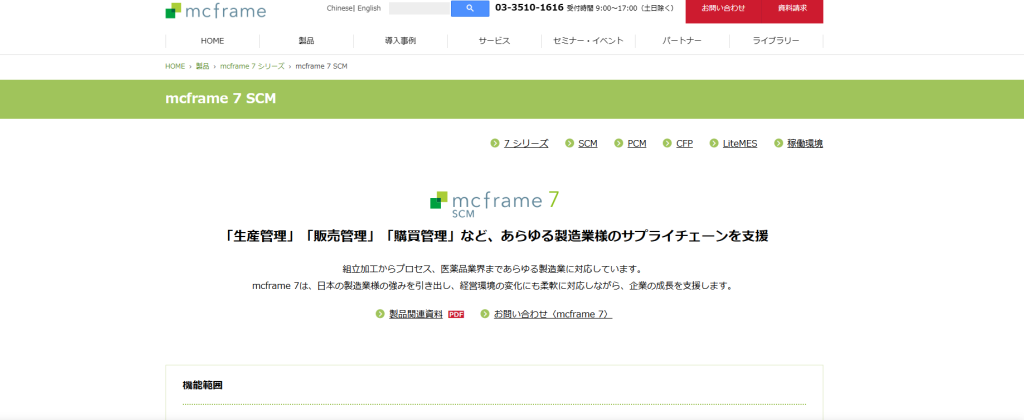
Task: Click the 7 シリーズ anchor link
Action: pyautogui.click(x=526, y=144)
